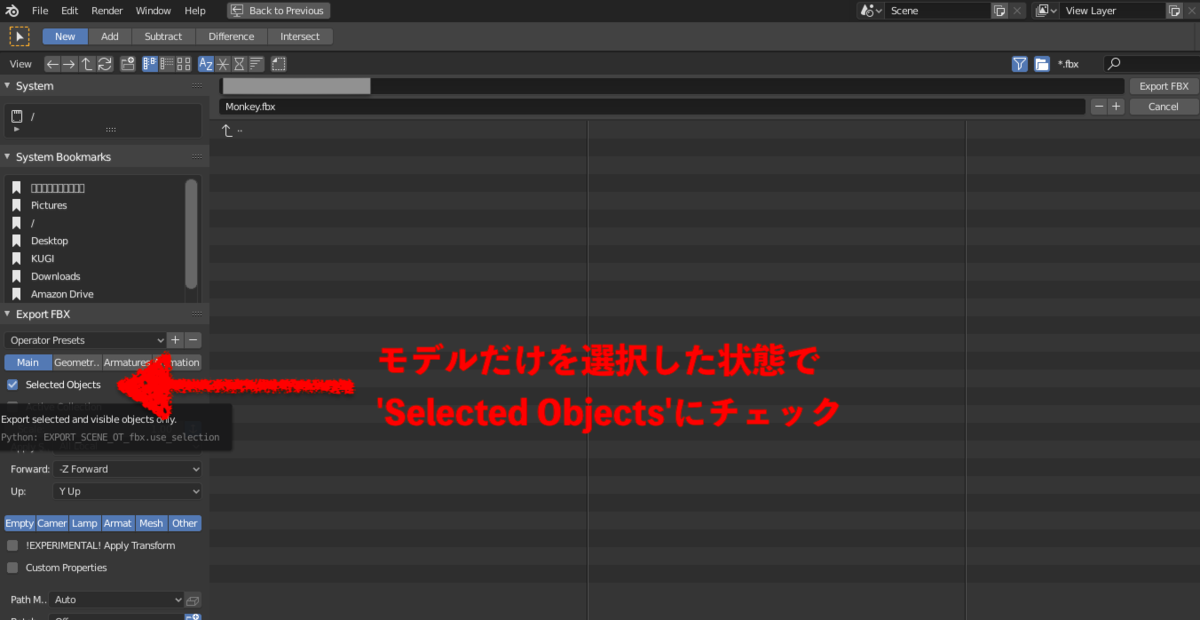
Task: Enable Custom Properties checkbox
Action: pyautogui.click(x=13, y=567)
